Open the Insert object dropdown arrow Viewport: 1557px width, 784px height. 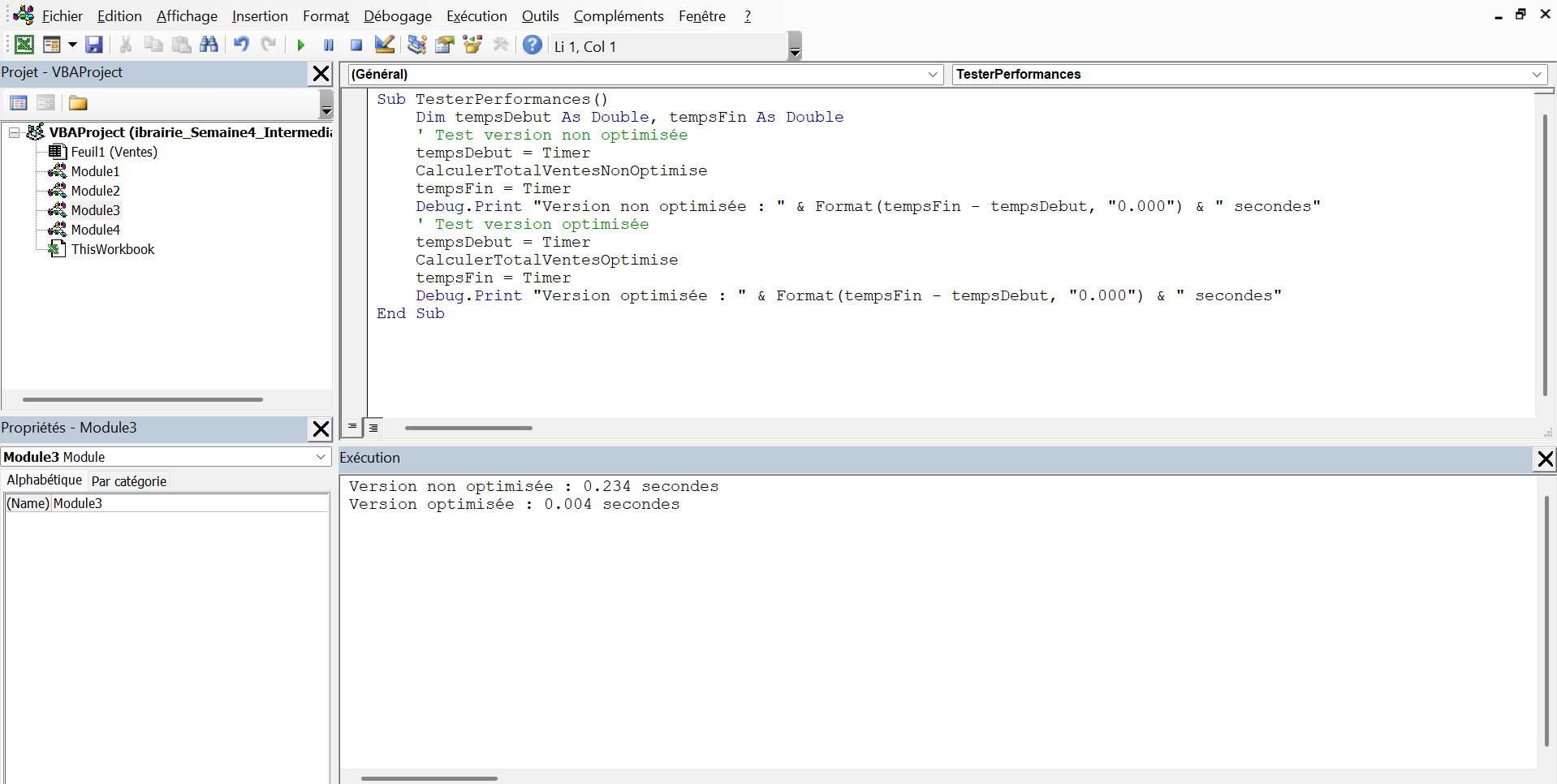72,45
